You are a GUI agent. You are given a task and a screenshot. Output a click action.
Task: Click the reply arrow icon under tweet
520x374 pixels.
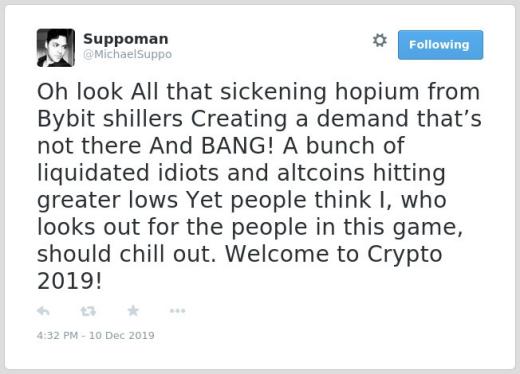pyautogui.click(x=43, y=311)
